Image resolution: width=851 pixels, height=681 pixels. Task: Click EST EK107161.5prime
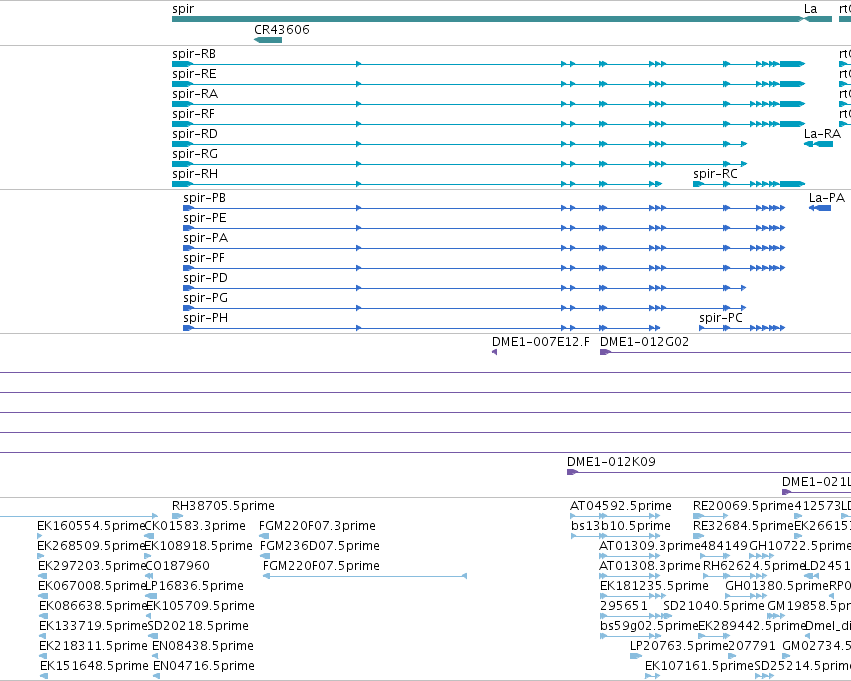pos(652,676)
